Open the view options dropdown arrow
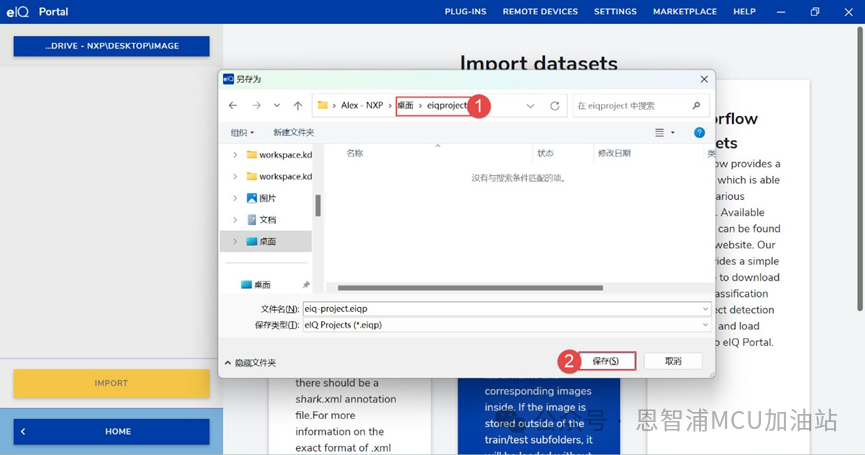 (672, 133)
